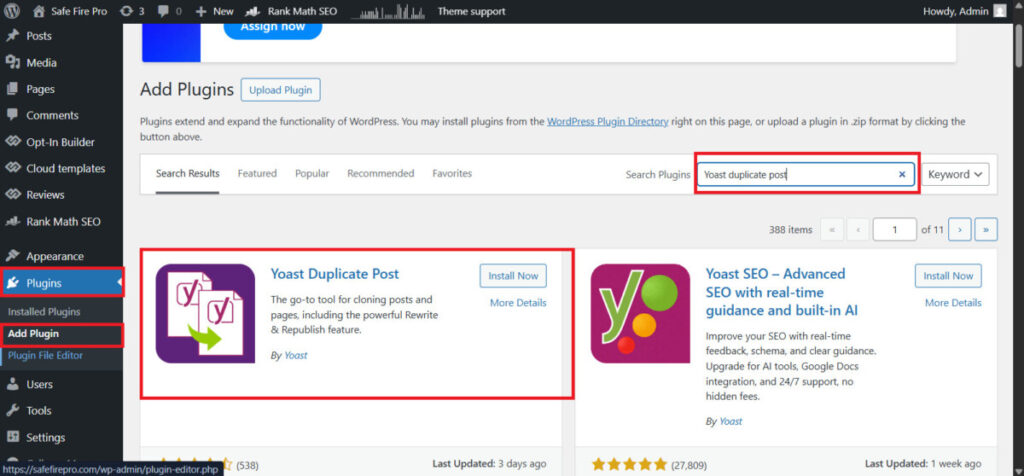Screen dimensions: 1024x476
Task: Switch to the Favorites tab
Action: [x=452, y=174]
